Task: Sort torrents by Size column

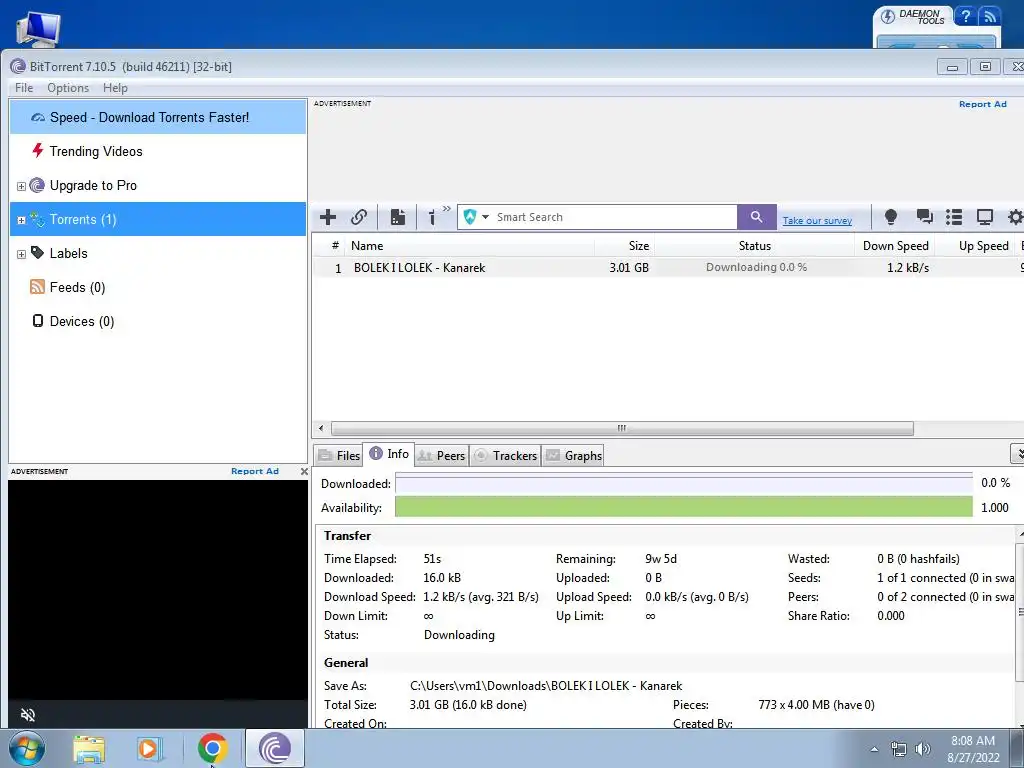Action: click(x=624, y=246)
